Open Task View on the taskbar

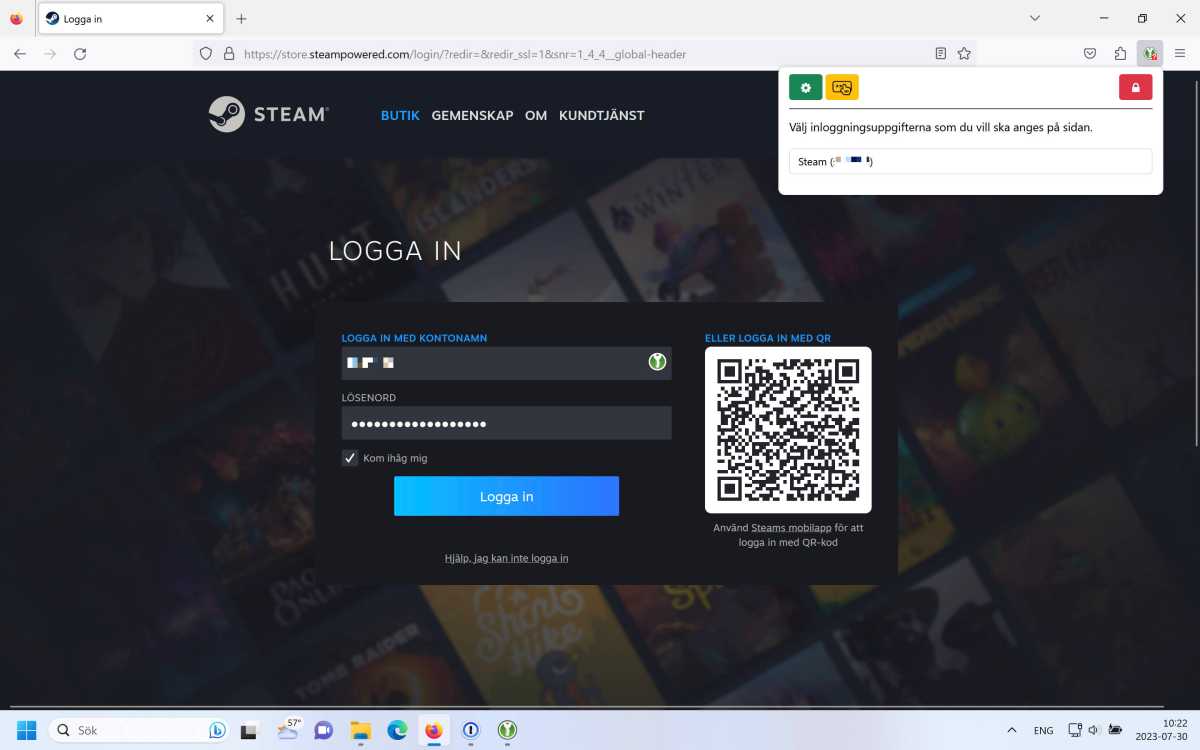[249, 731]
